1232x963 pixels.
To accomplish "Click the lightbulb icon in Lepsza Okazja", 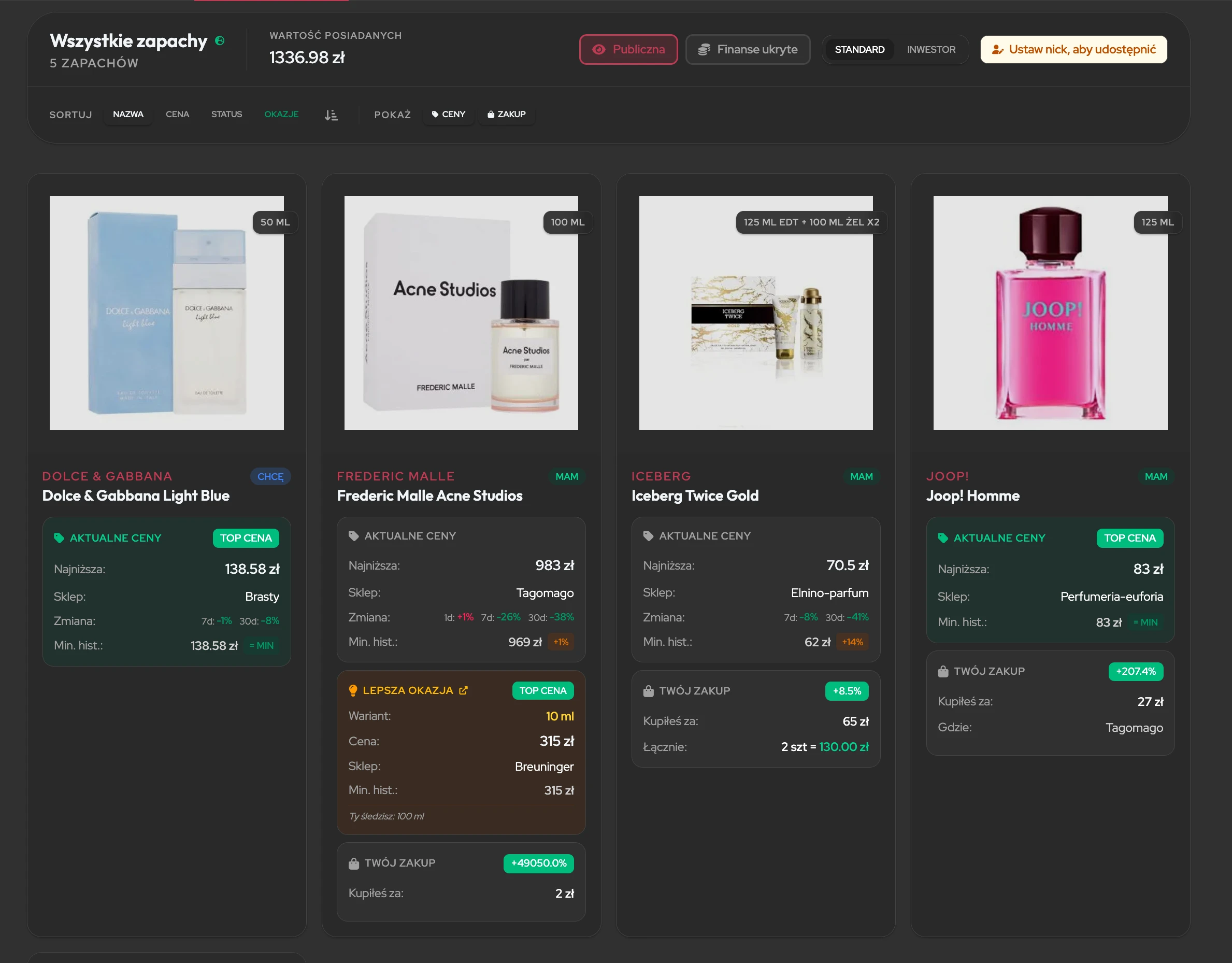I will [353, 690].
